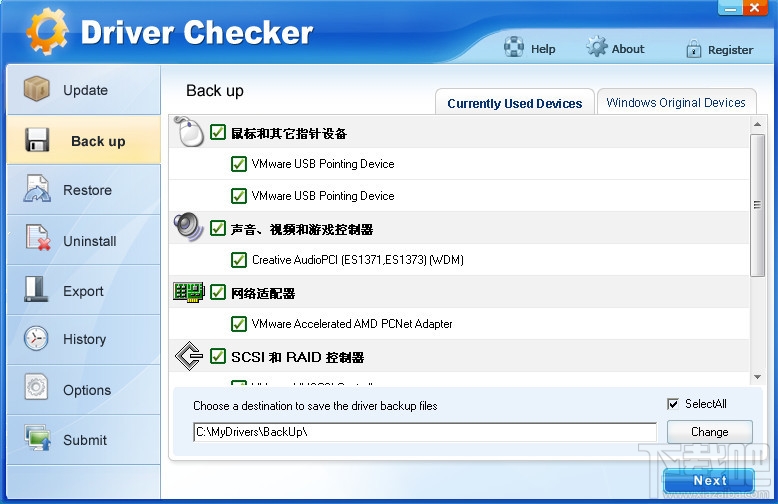Uncheck the second VMware USB Pointing Device
The image size is (778, 504).
click(239, 196)
